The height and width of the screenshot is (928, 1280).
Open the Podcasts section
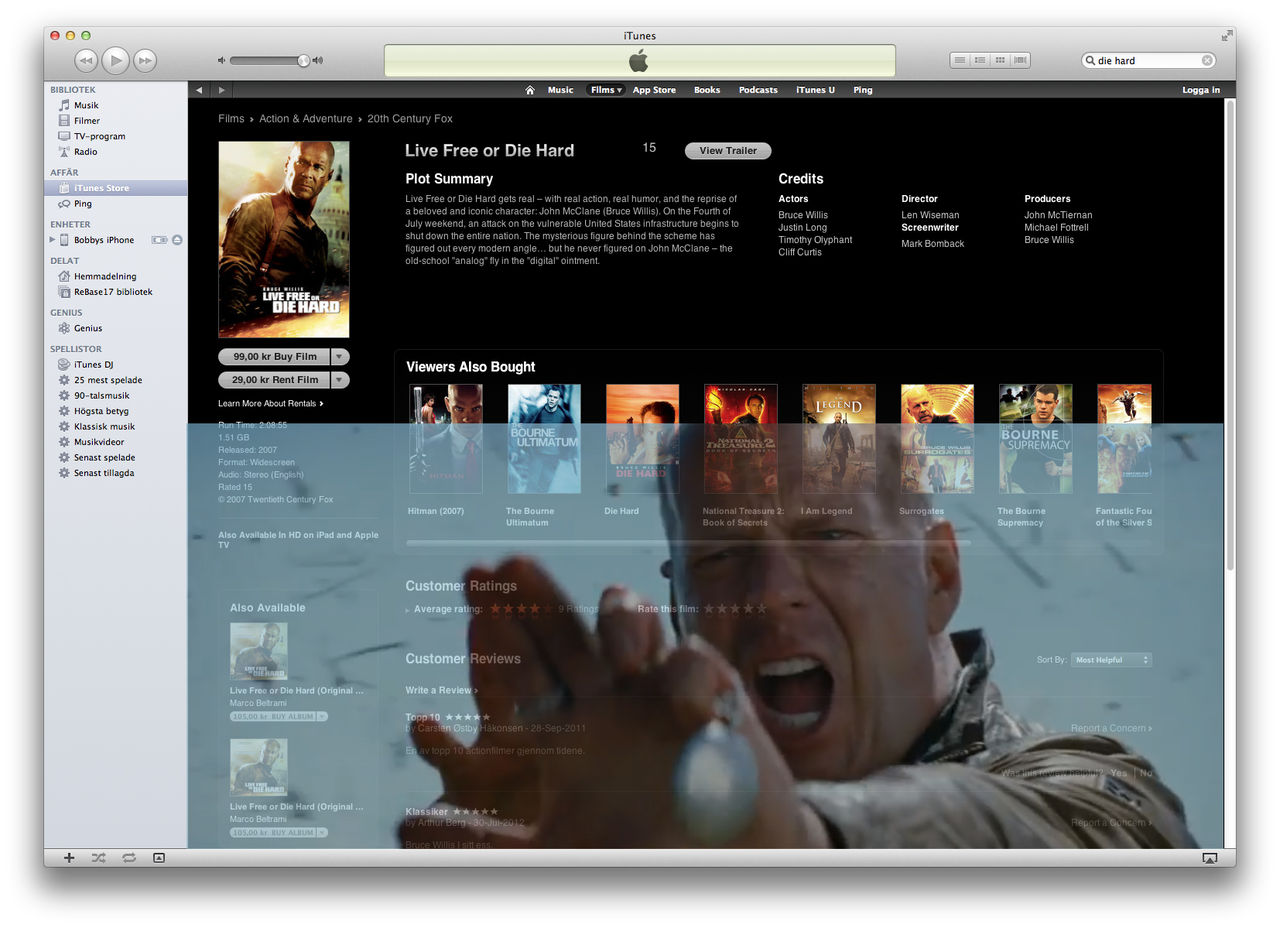tap(758, 89)
